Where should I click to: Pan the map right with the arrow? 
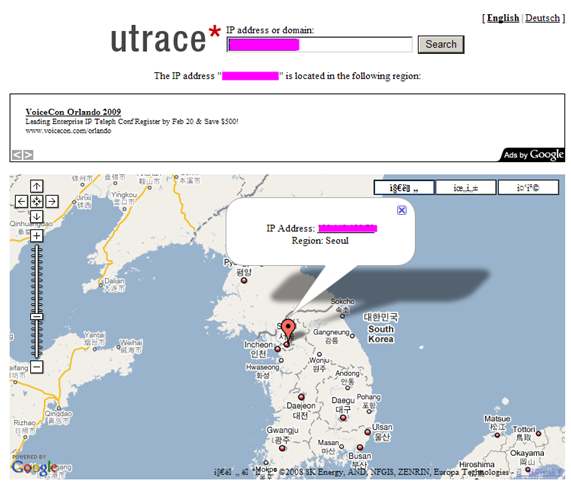[x=52, y=201]
